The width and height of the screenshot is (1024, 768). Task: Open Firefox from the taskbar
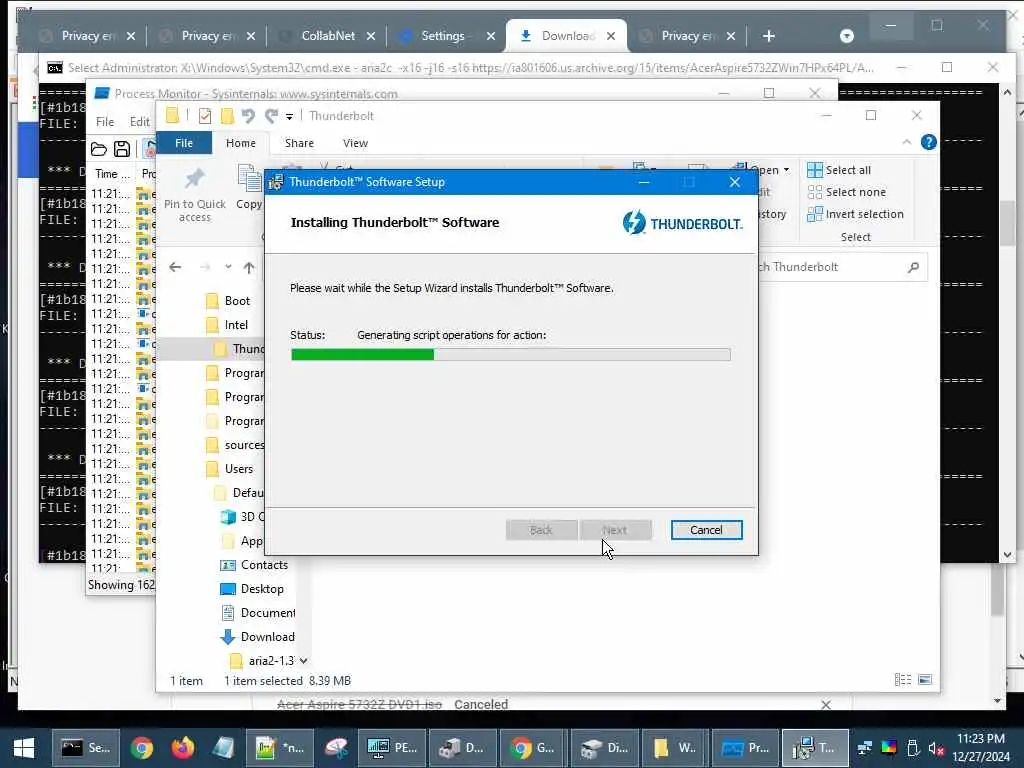click(x=183, y=747)
